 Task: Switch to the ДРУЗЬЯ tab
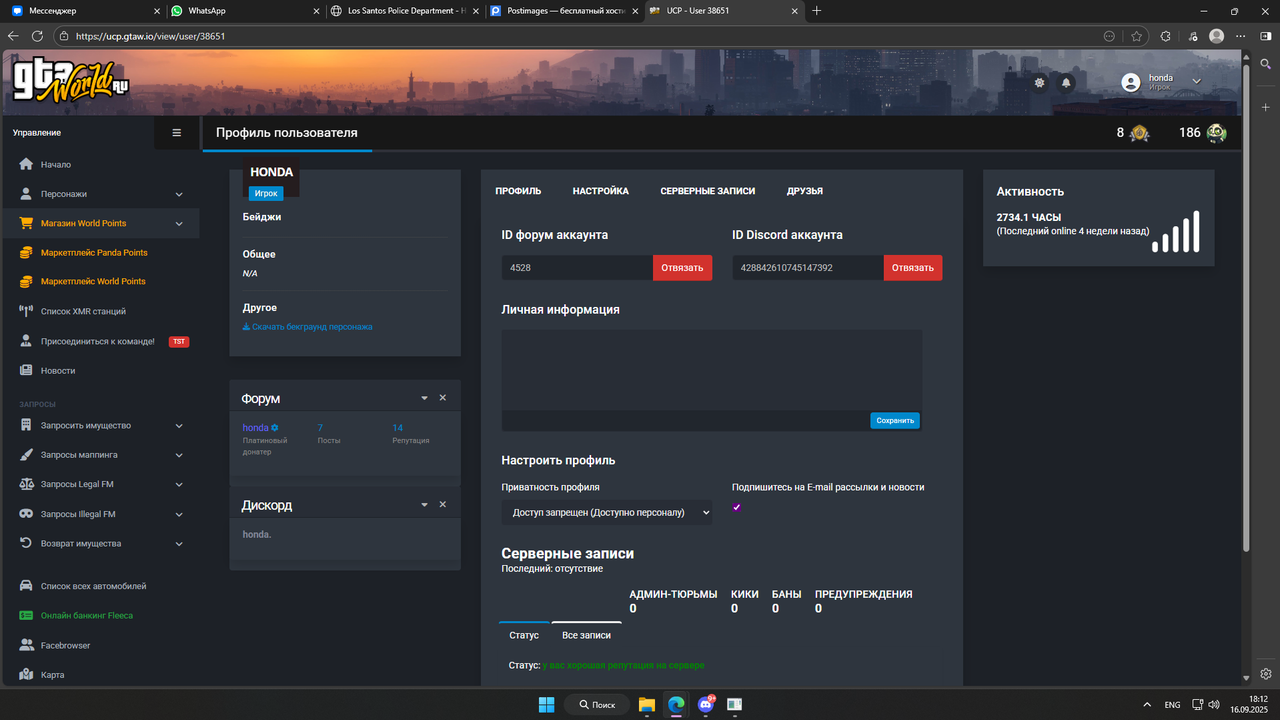(805, 191)
